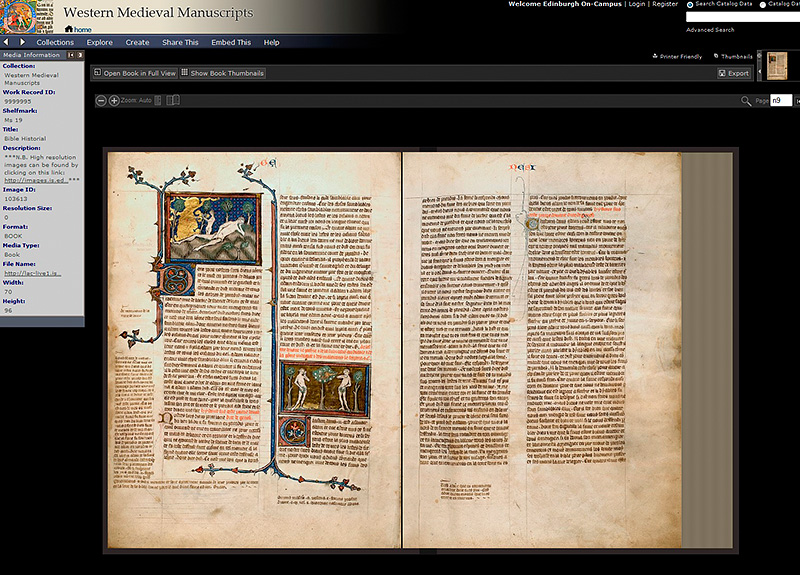This screenshot has width=800, height=575.
Task: Click the Western Medieval Manuscripts title
Action: (158, 12)
